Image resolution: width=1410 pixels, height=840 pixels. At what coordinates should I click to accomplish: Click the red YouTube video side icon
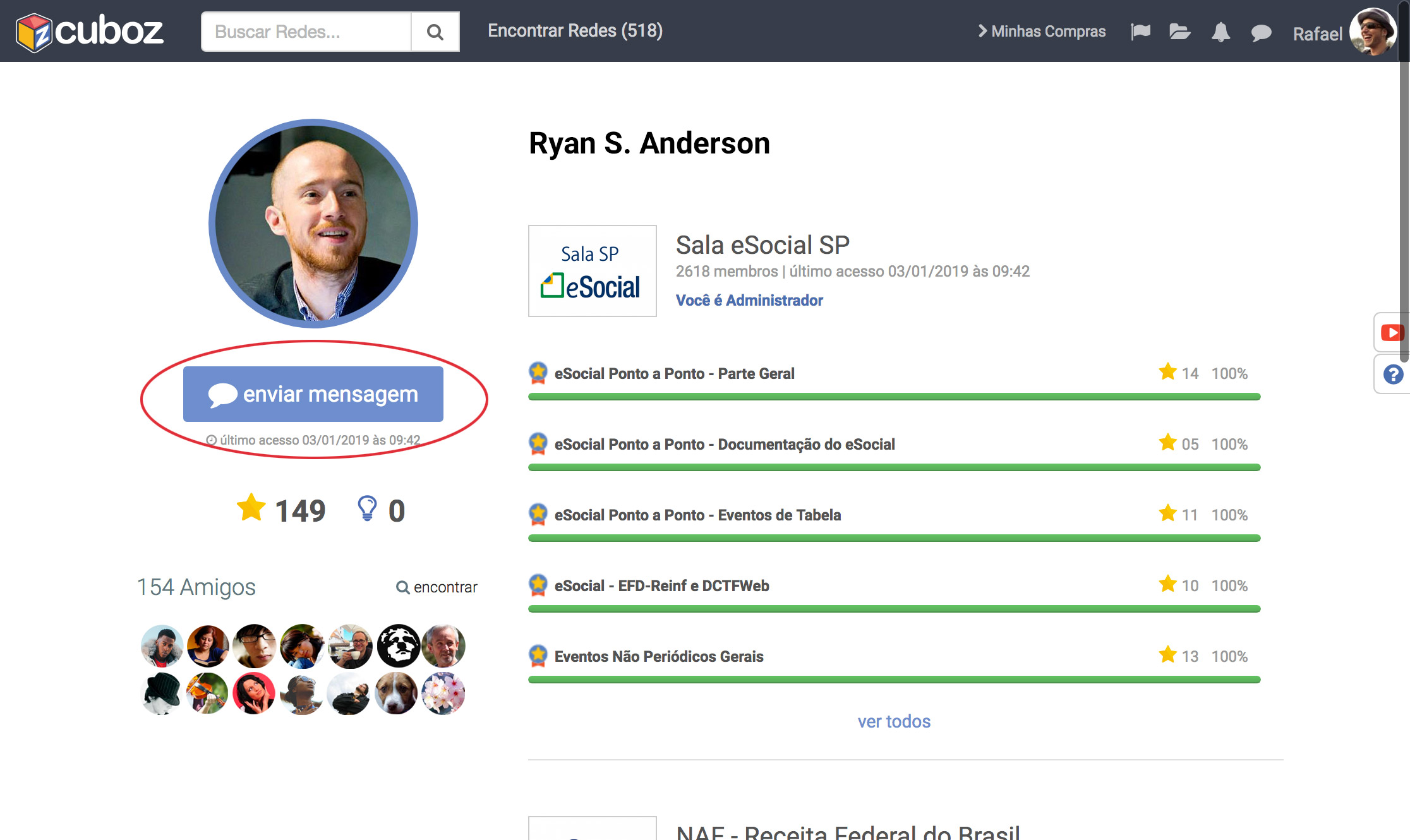point(1392,332)
